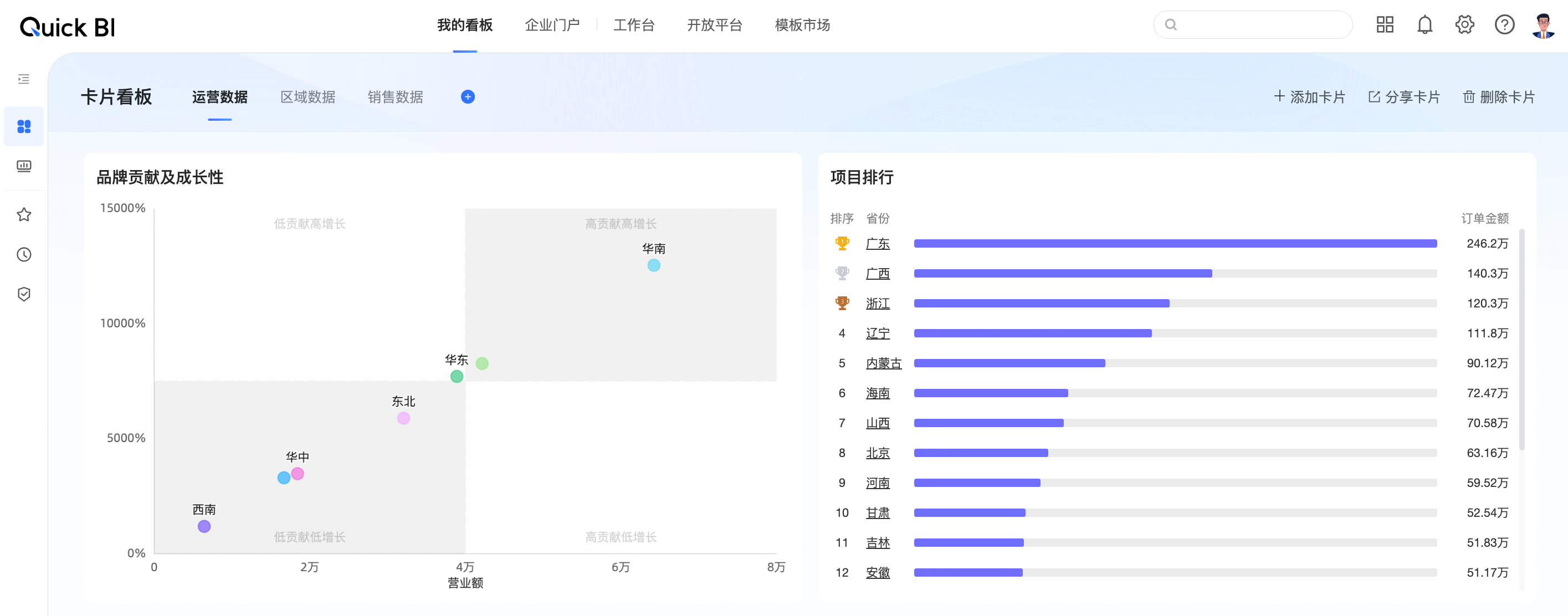Open the apps grid icon
1568x616 pixels.
click(1385, 25)
